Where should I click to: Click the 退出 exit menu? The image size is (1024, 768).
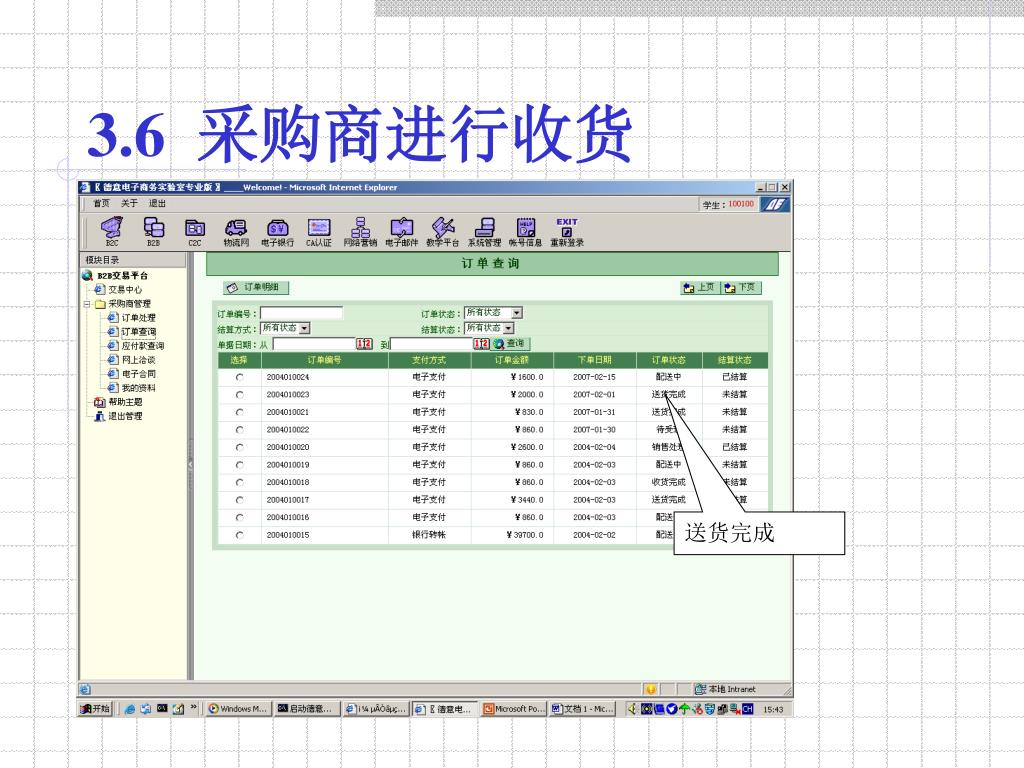(x=157, y=204)
